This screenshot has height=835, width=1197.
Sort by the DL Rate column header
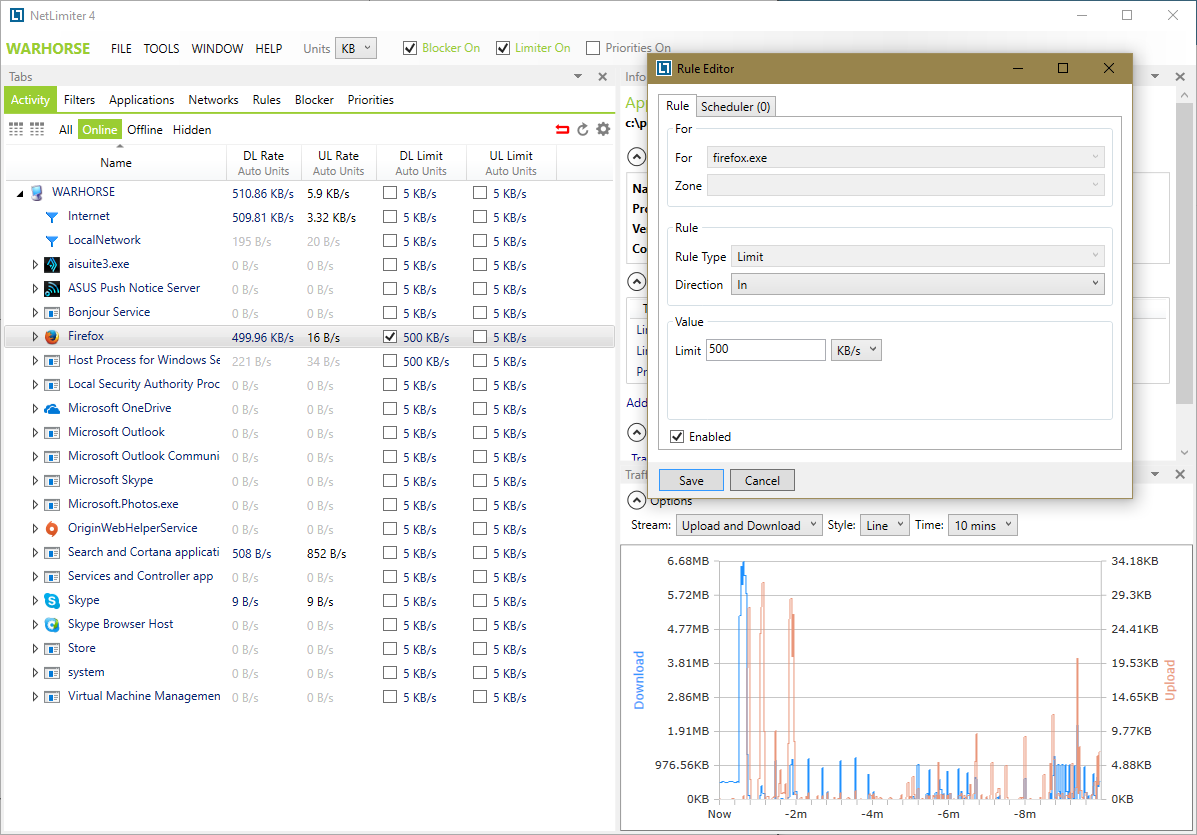(x=263, y=163)
